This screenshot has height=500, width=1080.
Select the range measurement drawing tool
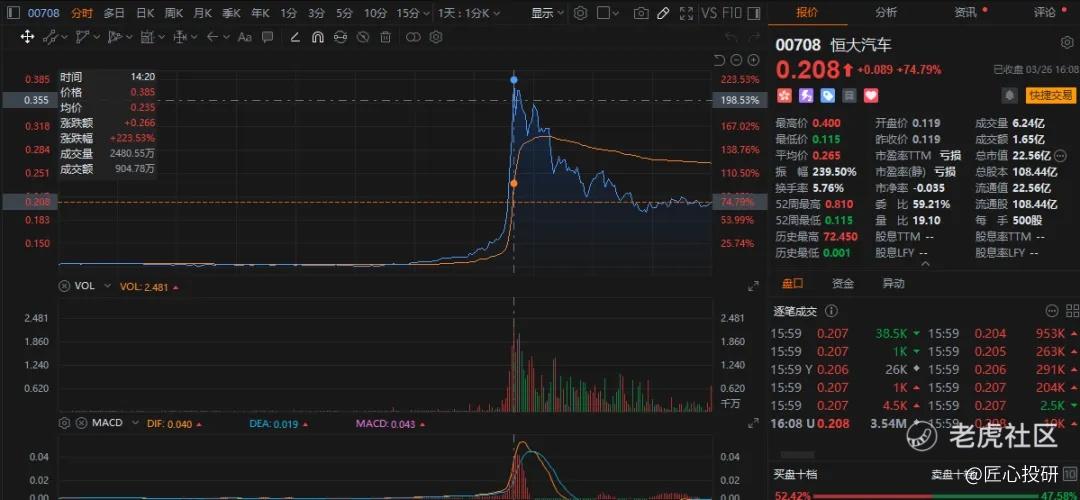147,37
